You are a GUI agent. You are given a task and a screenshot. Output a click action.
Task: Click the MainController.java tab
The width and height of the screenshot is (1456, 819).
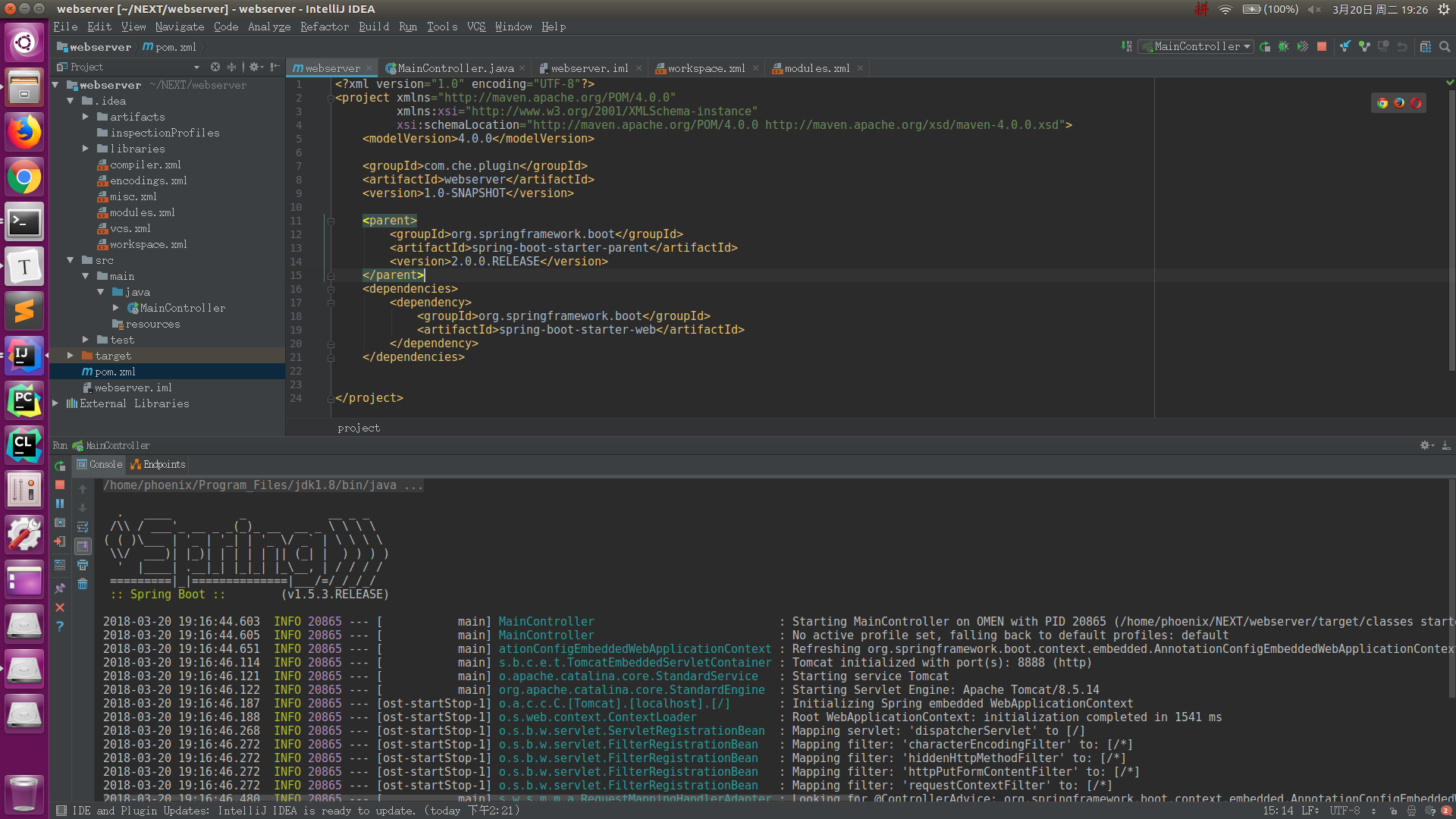455,68
